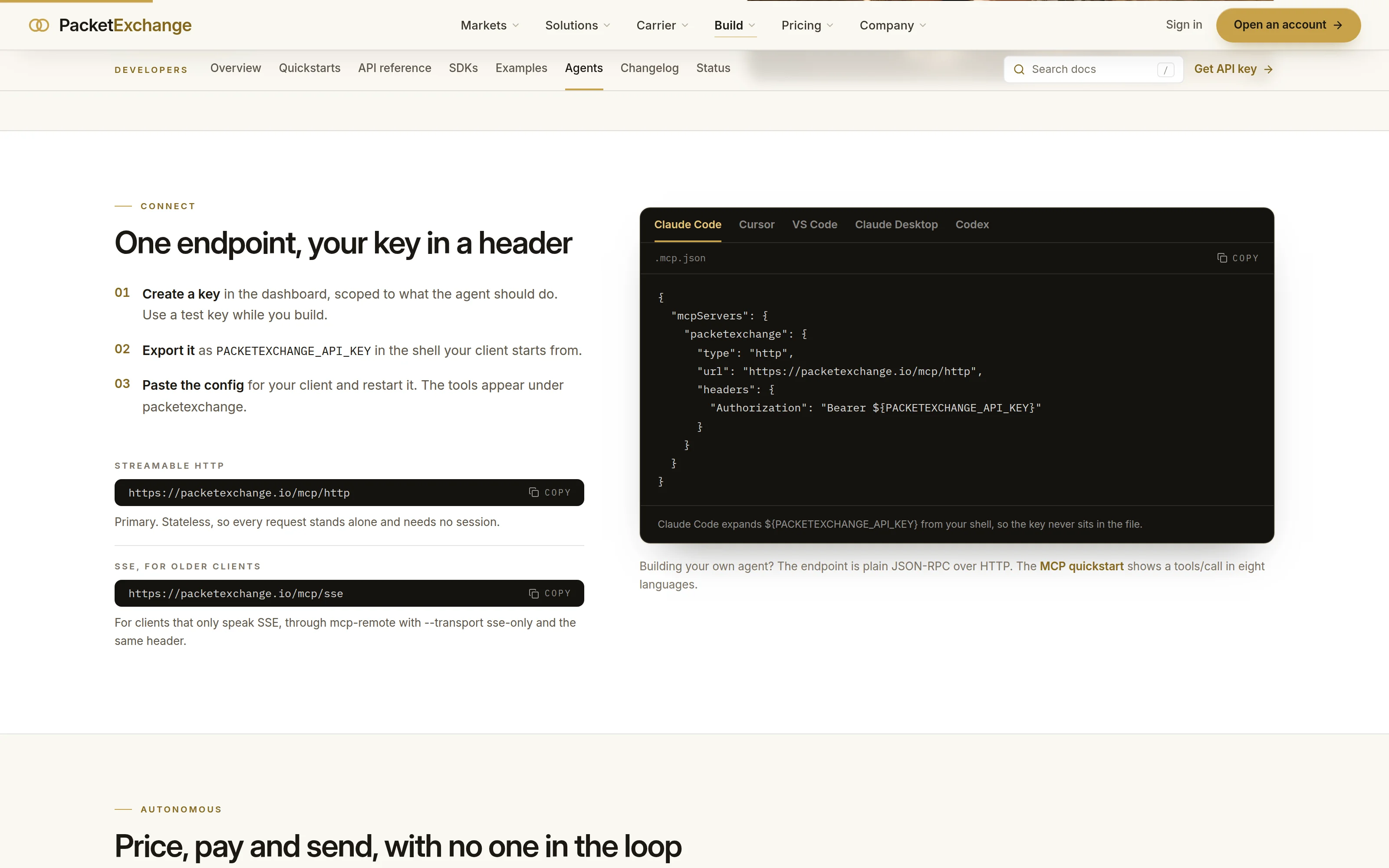Open the Claude Desktop tab
1389x868 pixels.
pos(896,224)
